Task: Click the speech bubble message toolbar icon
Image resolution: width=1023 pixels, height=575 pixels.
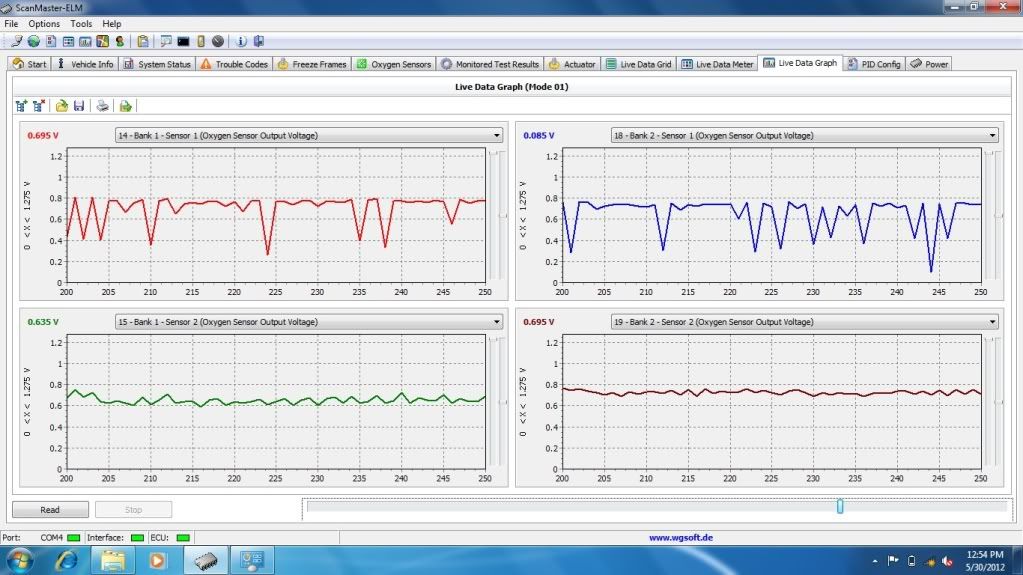Action: pos(166,41)
